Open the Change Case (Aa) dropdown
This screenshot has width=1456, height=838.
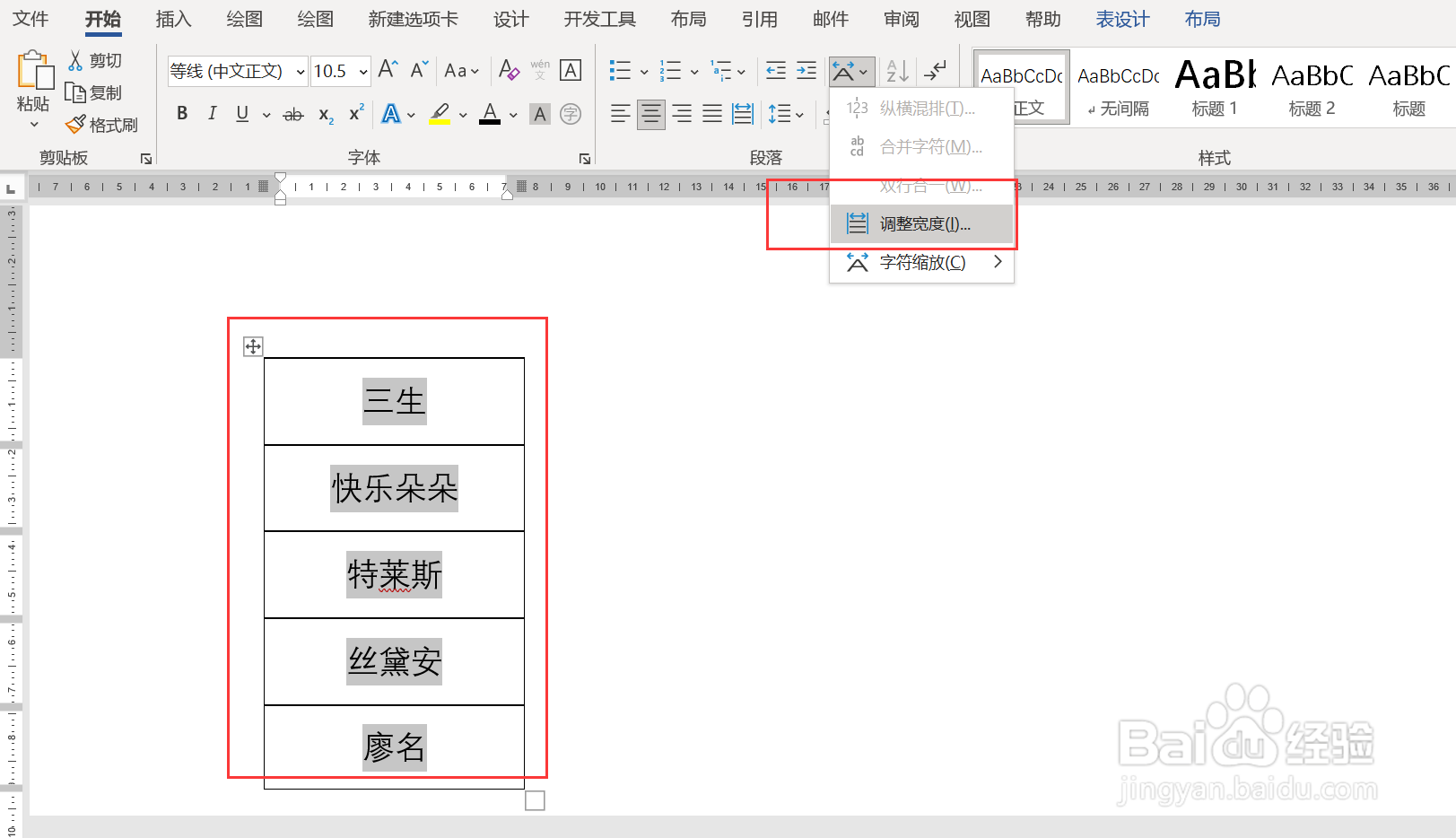pyautogui.click(x=462, y=70)
